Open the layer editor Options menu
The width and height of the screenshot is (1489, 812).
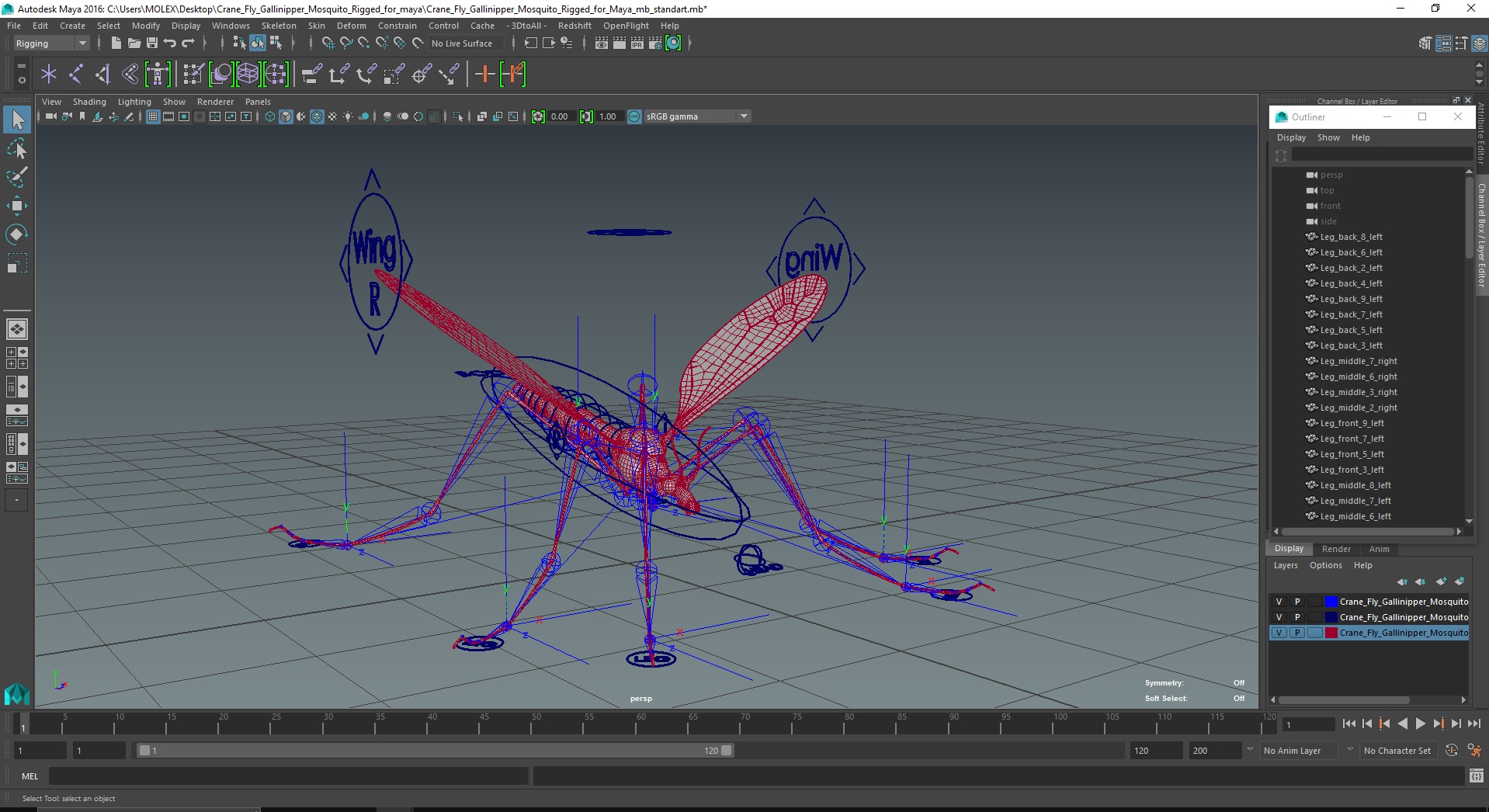click(1325, 565)
